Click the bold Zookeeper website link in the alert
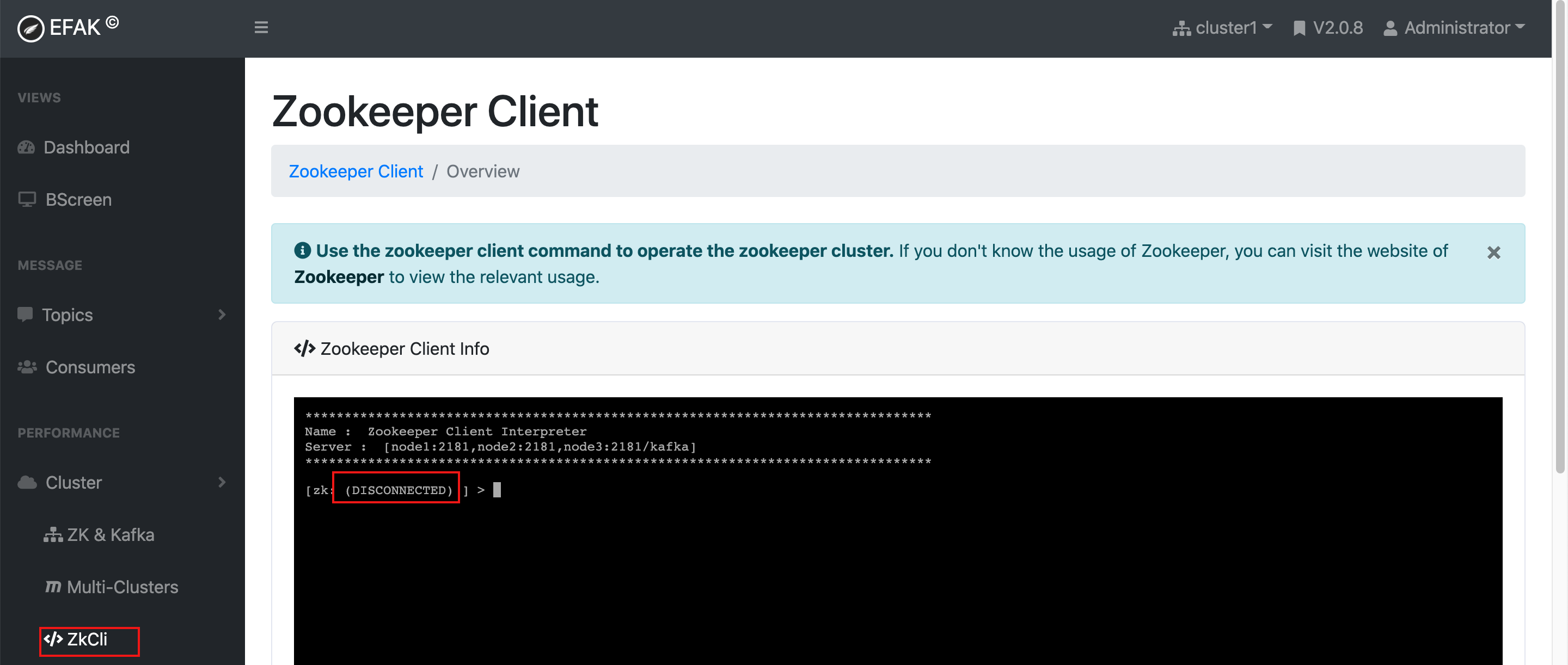The width and height of the screenshot is (1568, 665). pyautogui.click(x=339, y=278)
